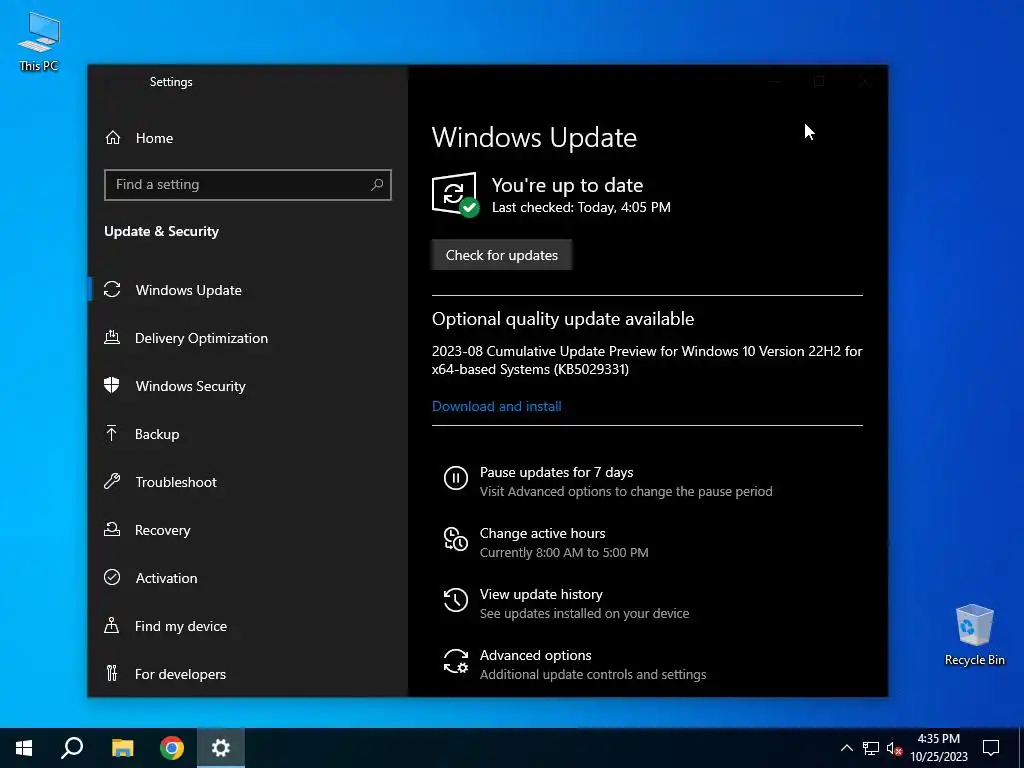This screenshot has height=768, width=1024.
Task: Click the Download and install link
Action: pyautogui.click(x=496, y=406)
